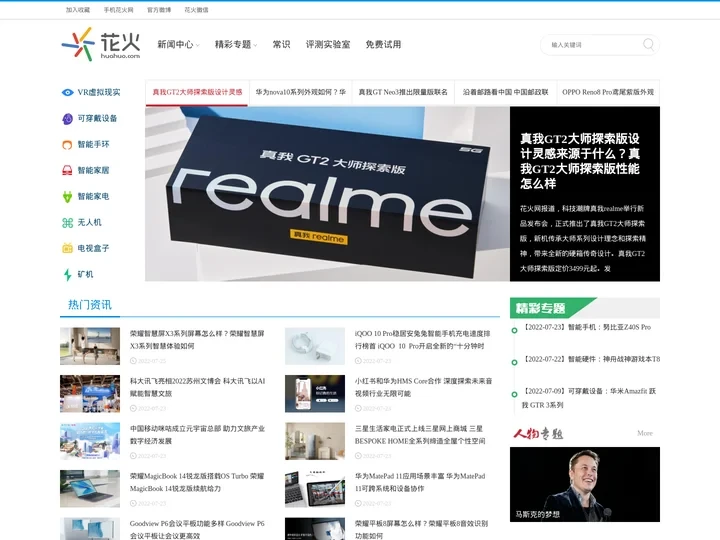Focus the 输入关键词 search field
The width and height of the screenshot is (720, 540).
595,45
